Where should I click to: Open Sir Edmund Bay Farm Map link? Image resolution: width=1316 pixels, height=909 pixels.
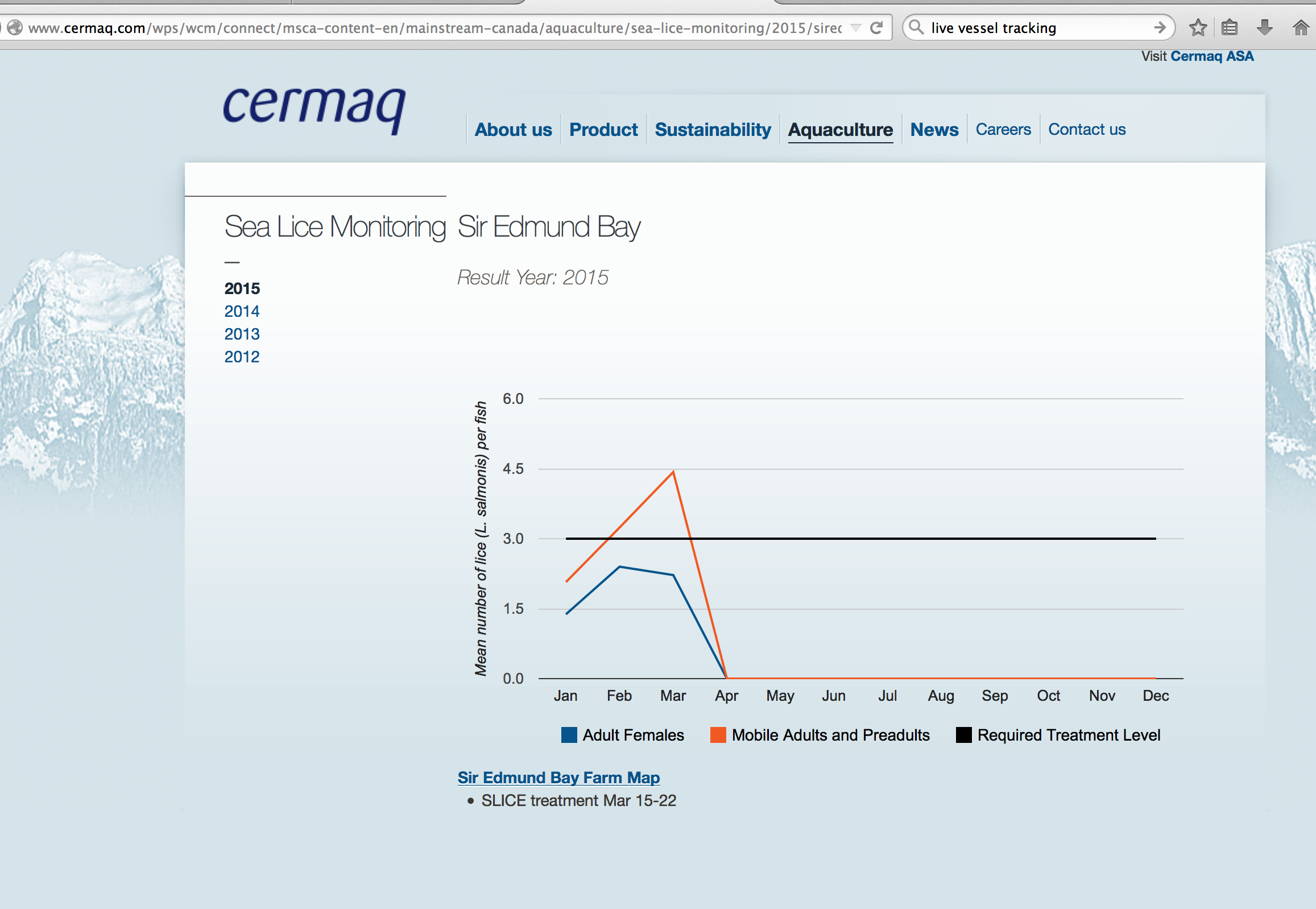click(x=558, y=778)
